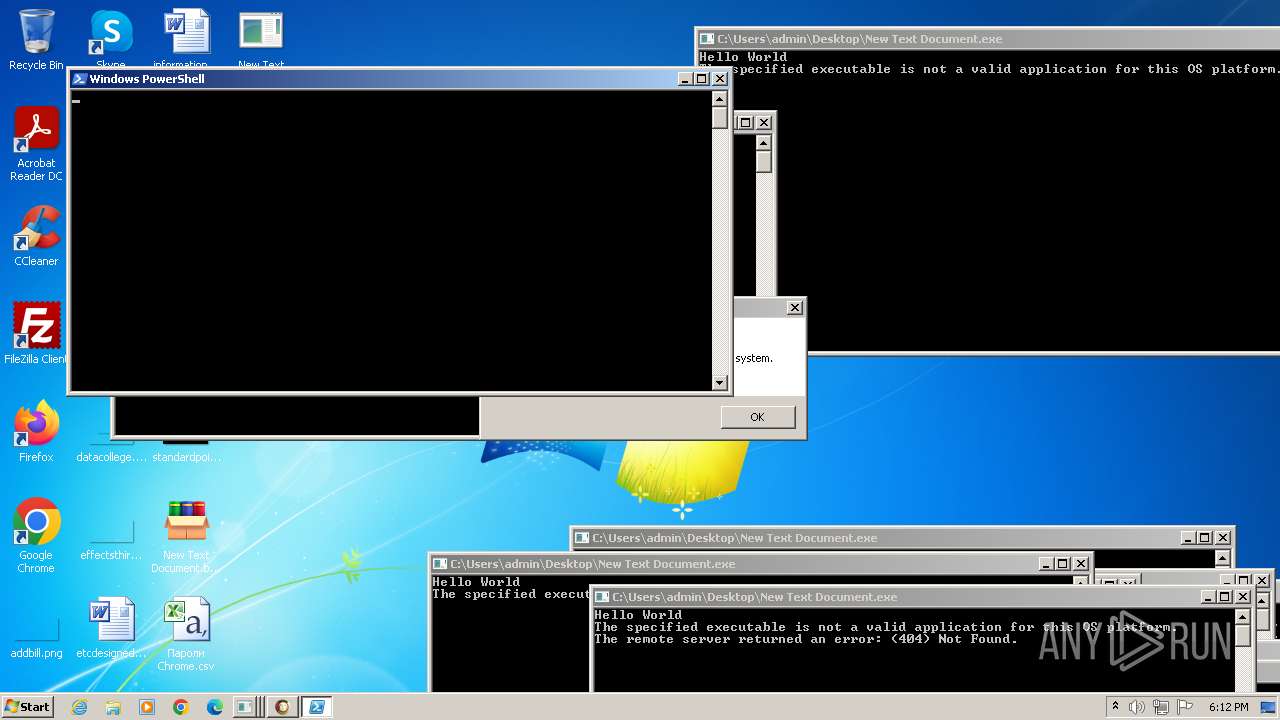Open the Acrobat Reader DC shortcut

tap(36, 145)
